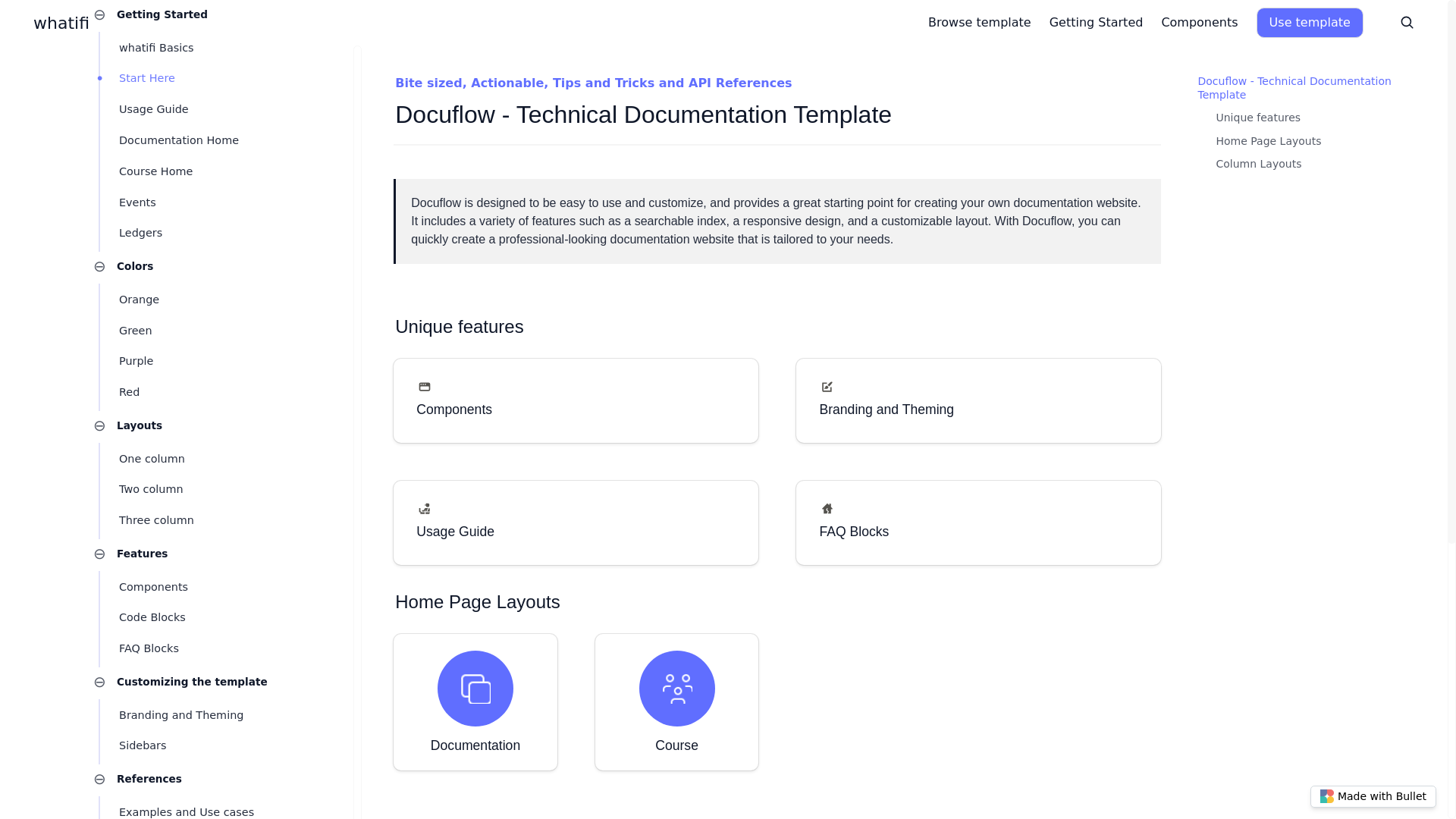Open Browse template in top navigation
The height and width of the screenshot is (819, 1456).
click(979, 23)
